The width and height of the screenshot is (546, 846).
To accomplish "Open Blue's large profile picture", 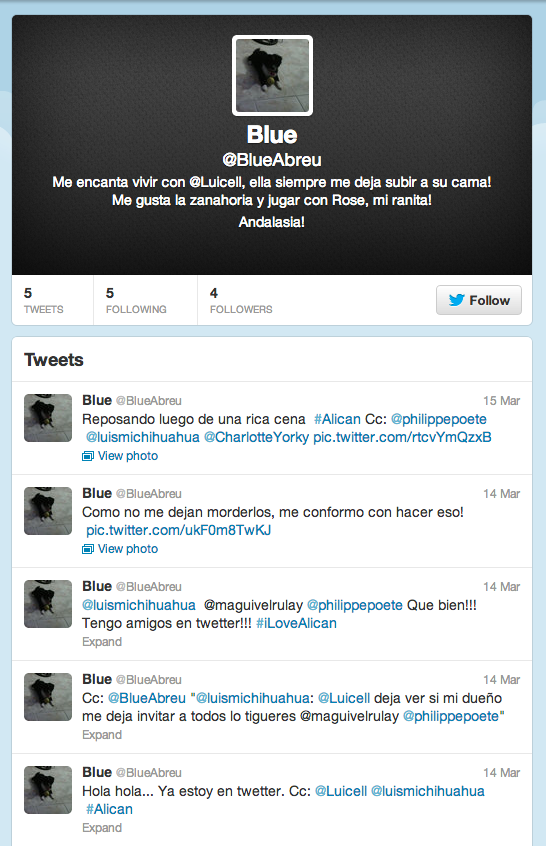I will [x=272, y=76].
